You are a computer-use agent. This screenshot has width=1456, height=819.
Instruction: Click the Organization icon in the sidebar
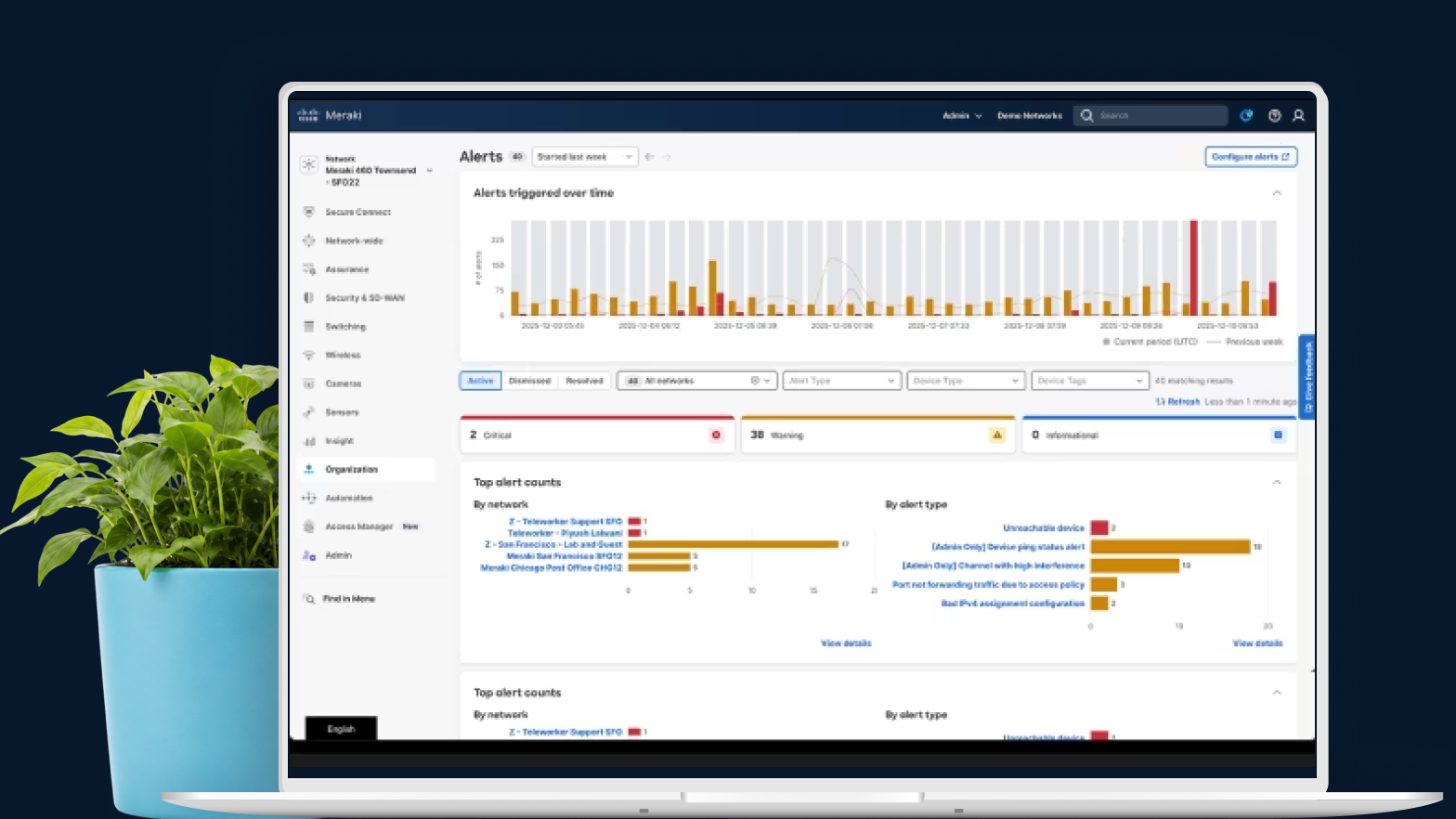click(309, 470)
